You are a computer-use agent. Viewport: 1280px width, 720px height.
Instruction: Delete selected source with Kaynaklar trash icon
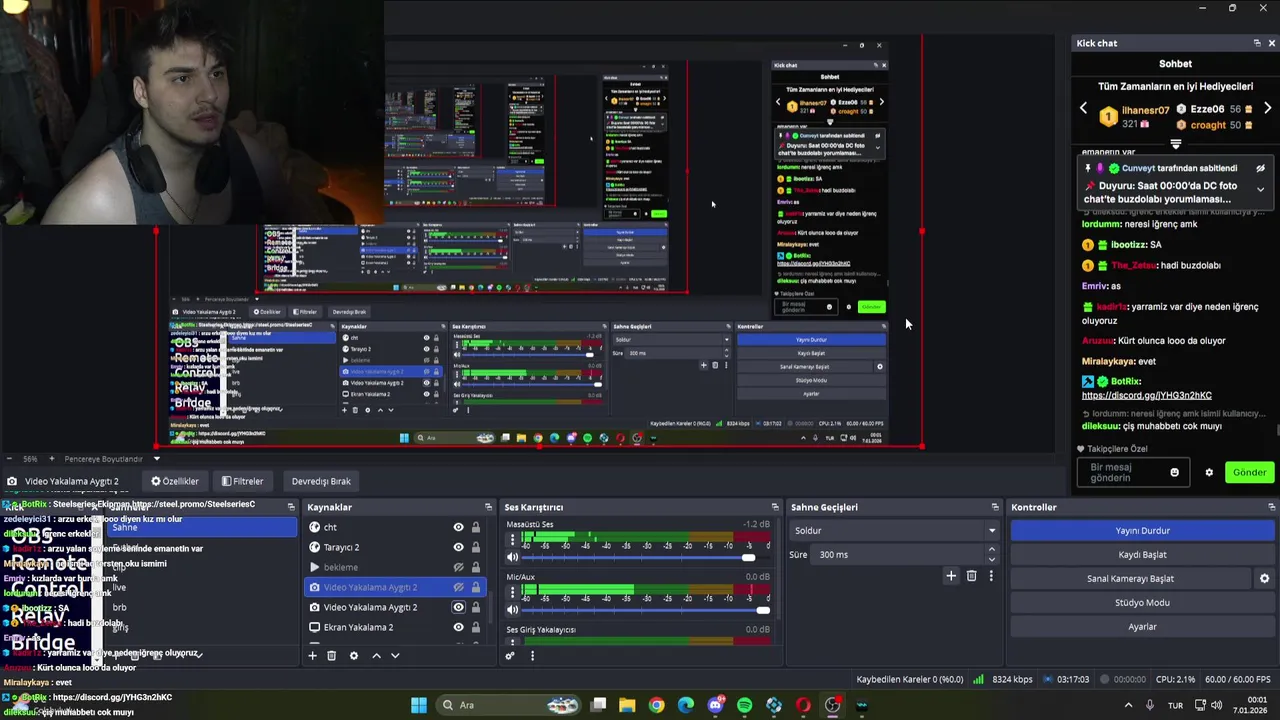point(332,656)
